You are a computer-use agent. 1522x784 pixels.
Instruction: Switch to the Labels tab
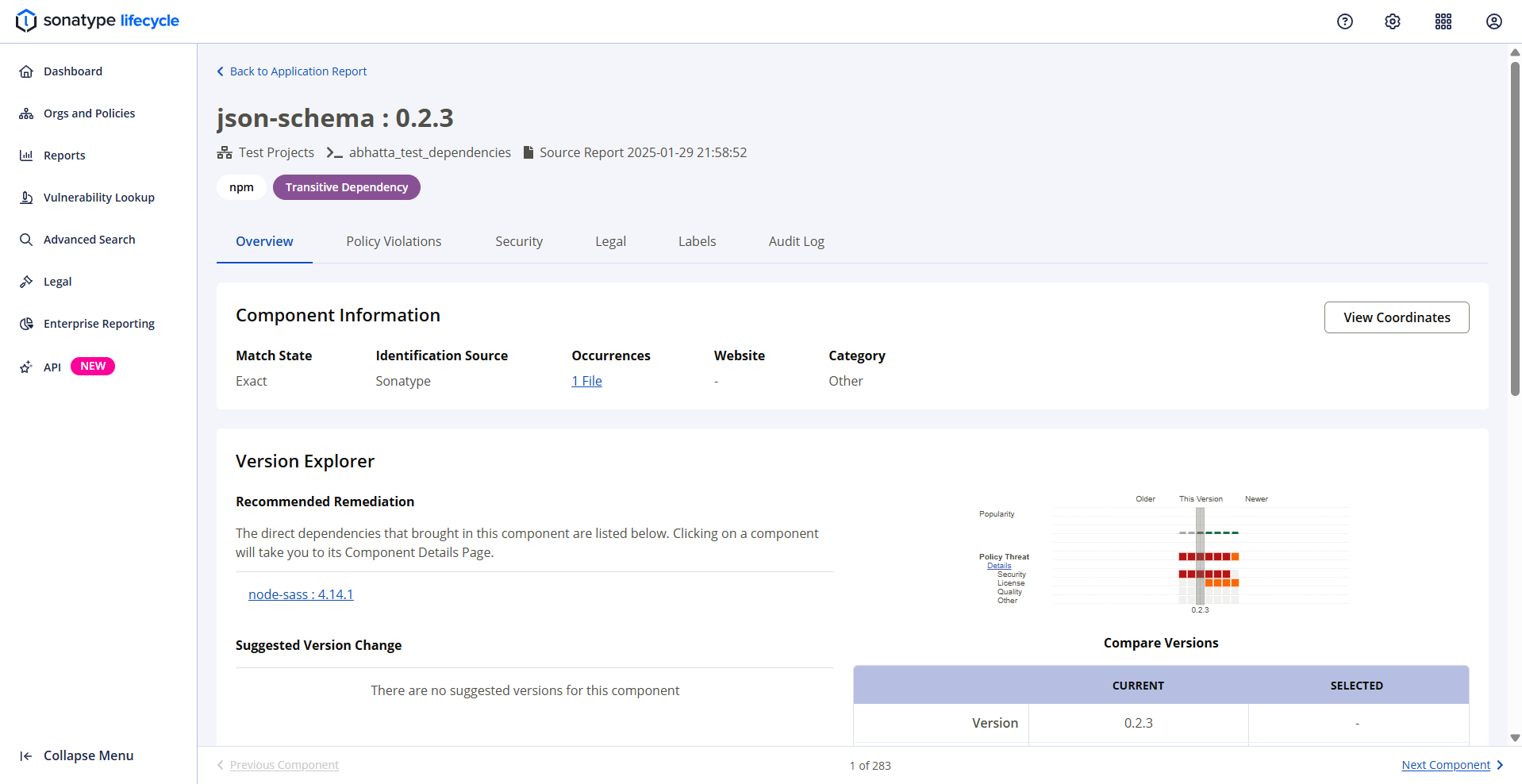coord(697,241)
